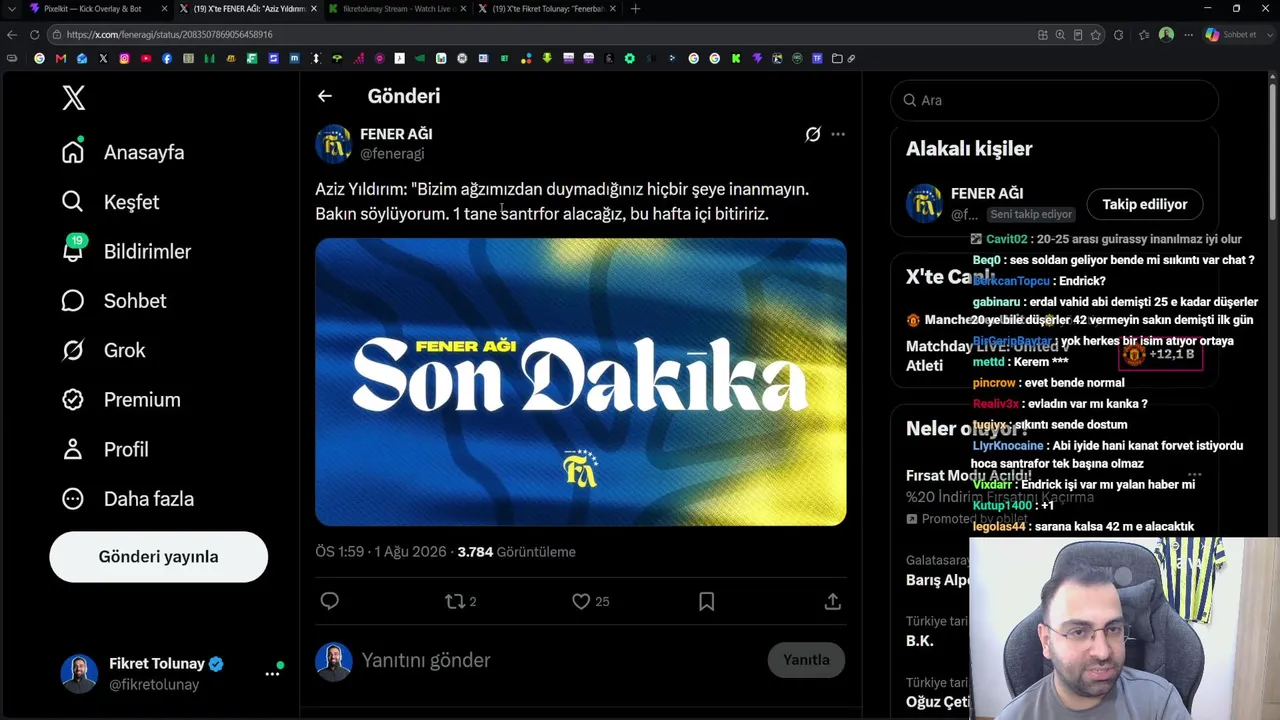Select the X'te FENER AĞI browser tab

tap(246, 9)
